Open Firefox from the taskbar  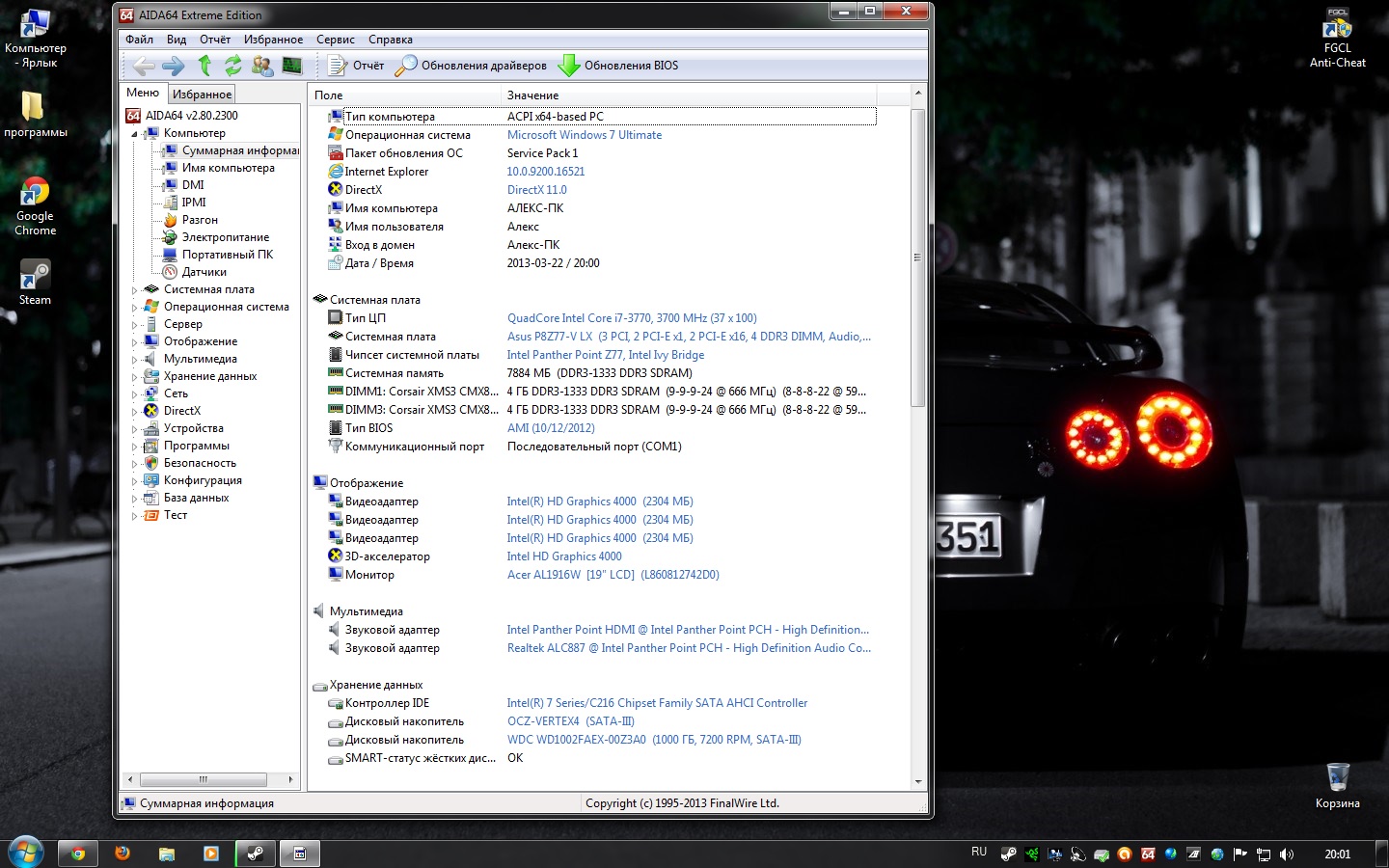pos(123,854)
